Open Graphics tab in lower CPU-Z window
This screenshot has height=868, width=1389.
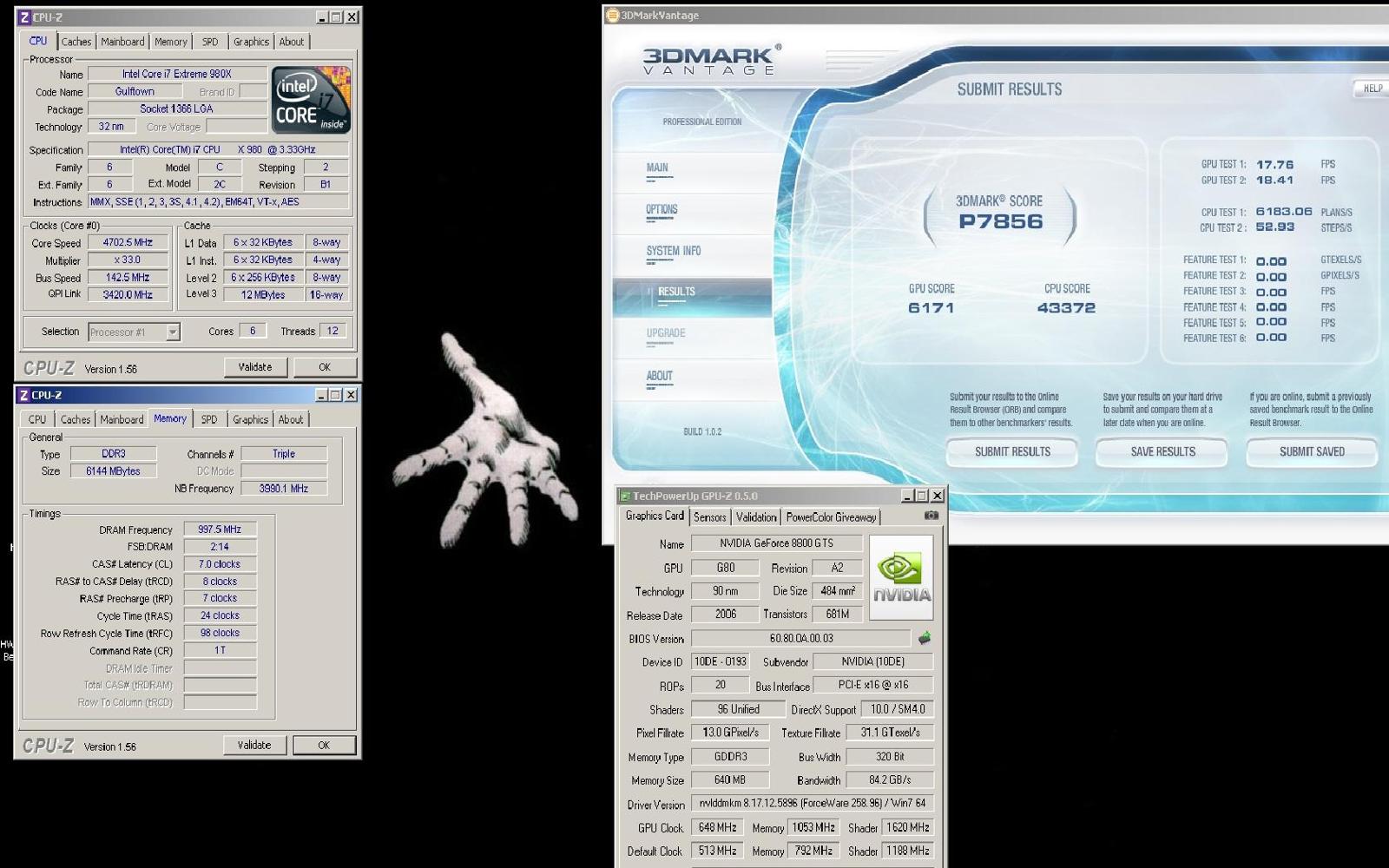[x=250, y=419]
